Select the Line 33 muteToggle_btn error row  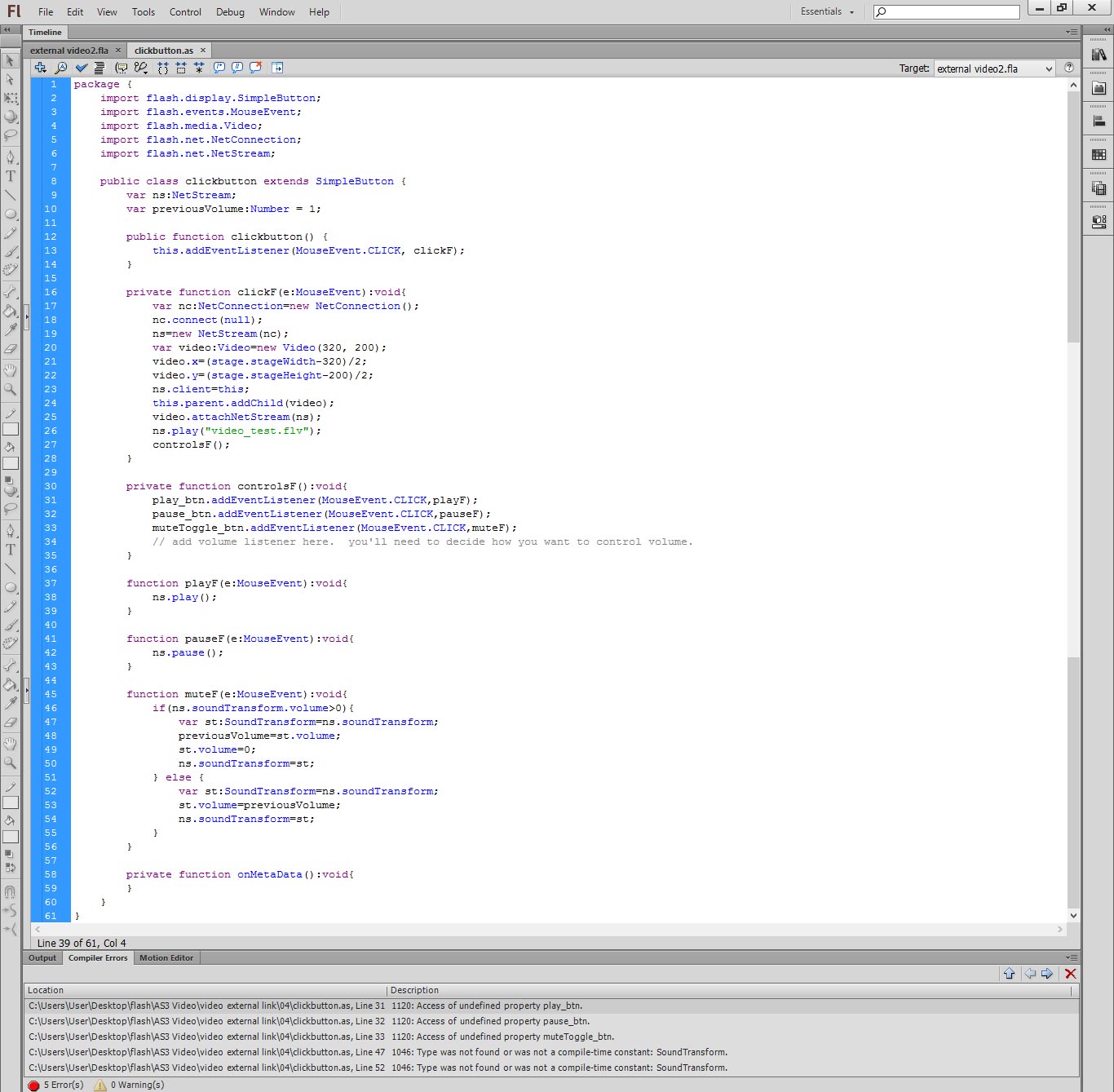(x=551, y=1037)
